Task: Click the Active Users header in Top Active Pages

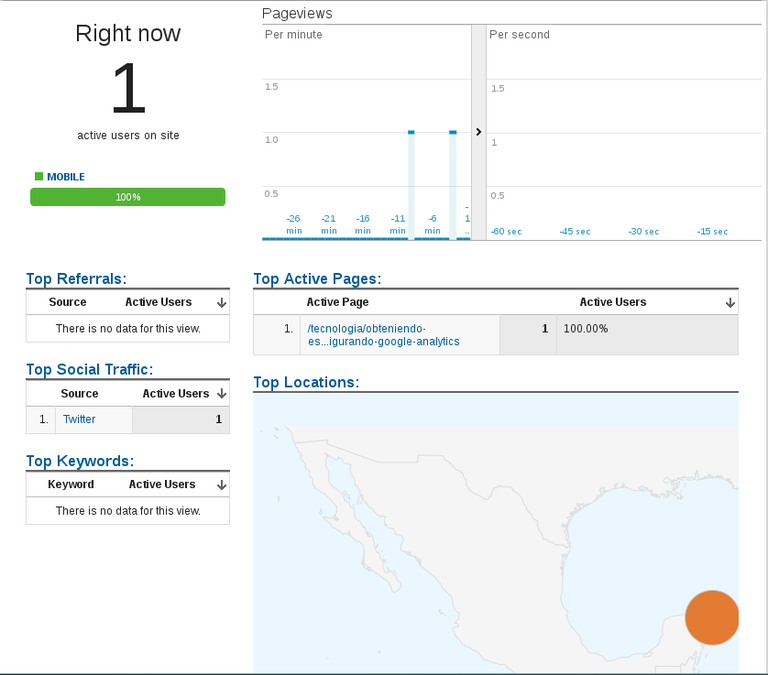Action: pyautogui.click(x=613, y=302)
